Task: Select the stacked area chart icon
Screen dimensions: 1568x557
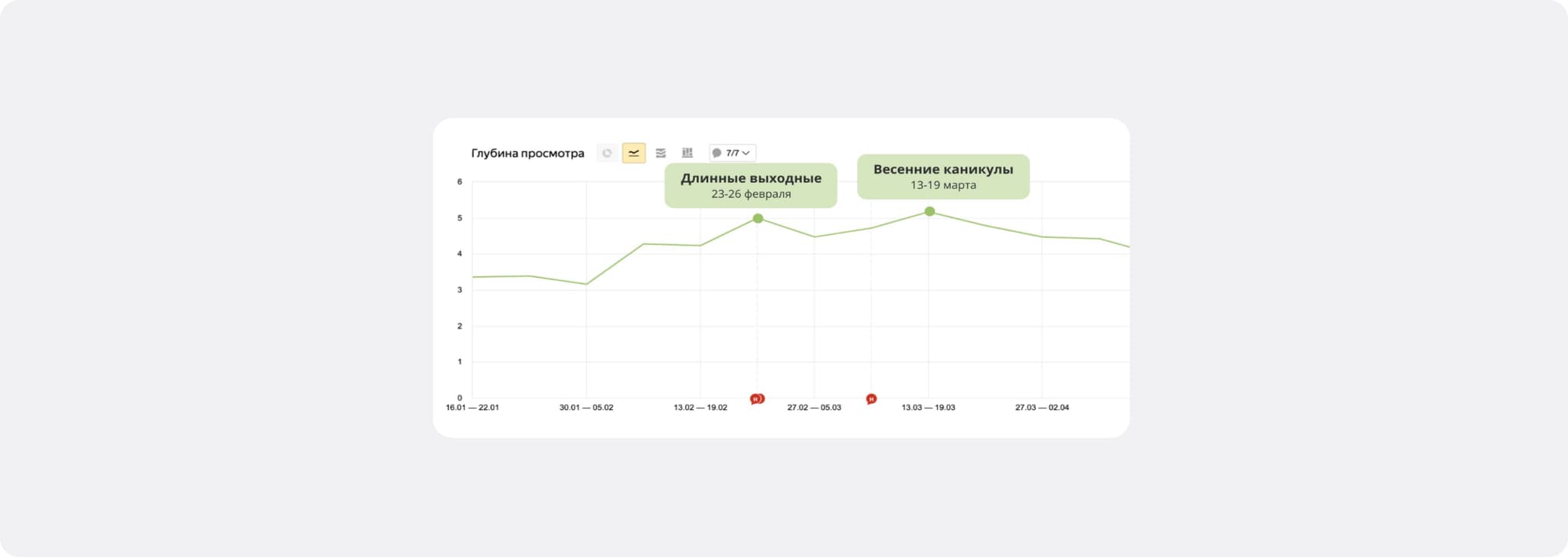Action: (661, 153)
